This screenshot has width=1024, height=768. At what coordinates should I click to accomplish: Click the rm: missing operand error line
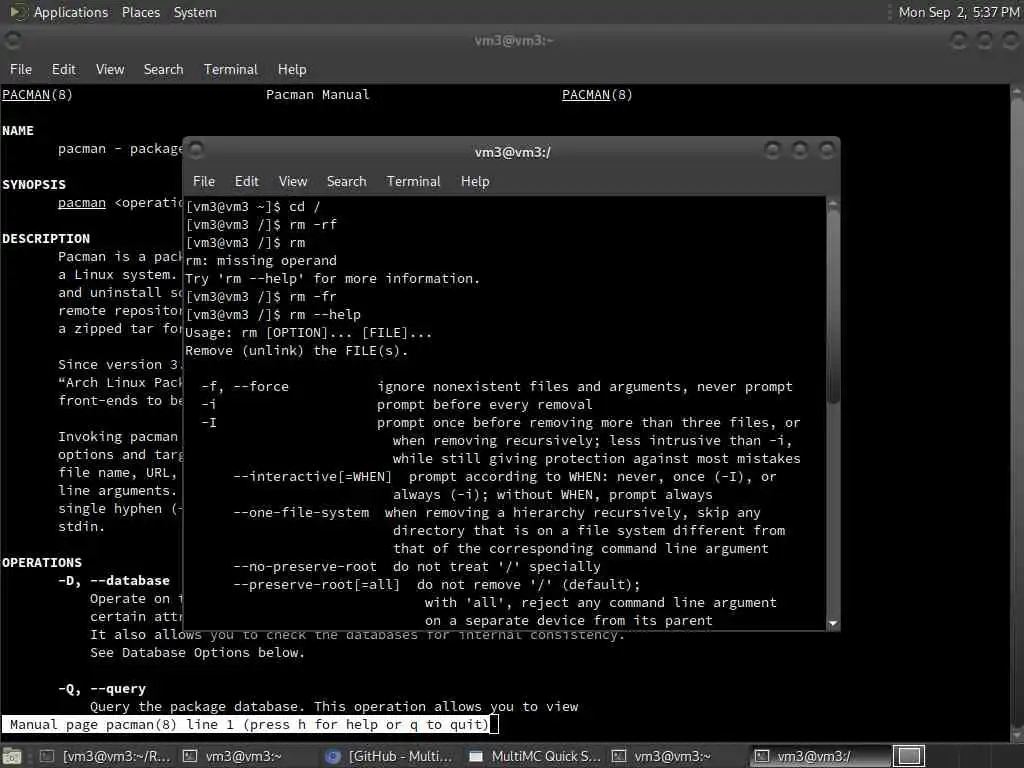click(261, 261)
